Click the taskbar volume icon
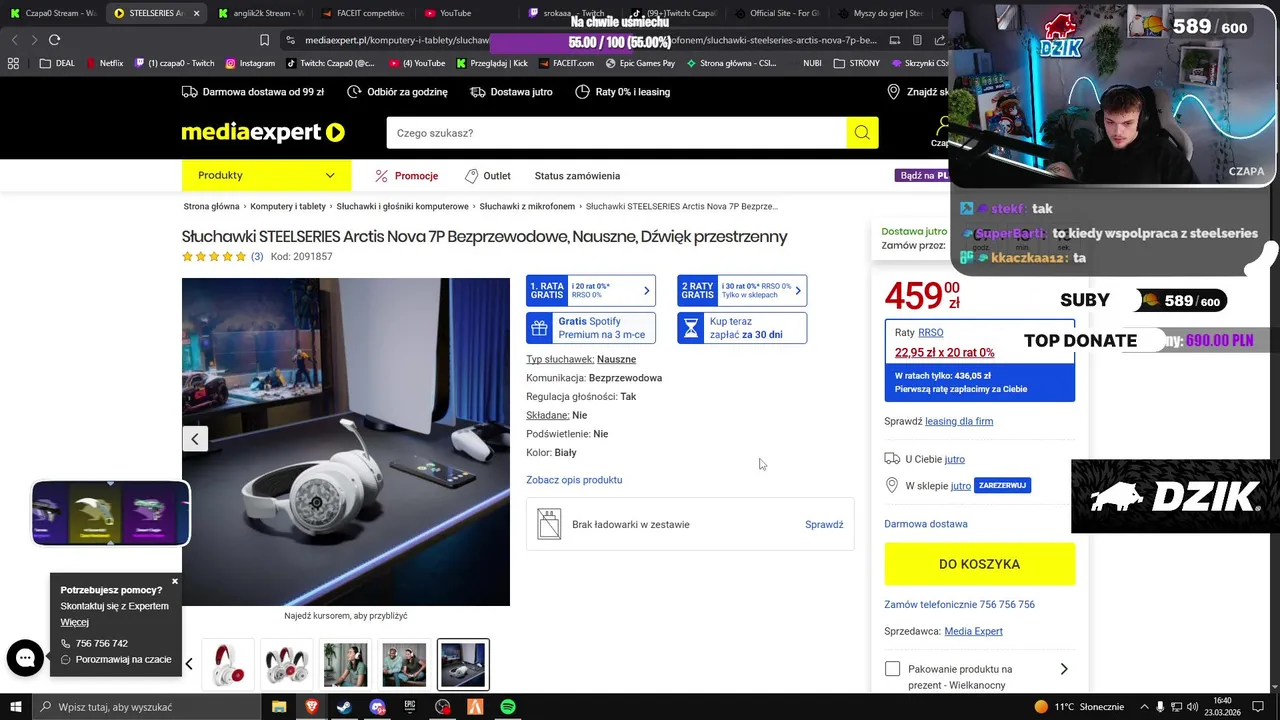 (1192, 707)
